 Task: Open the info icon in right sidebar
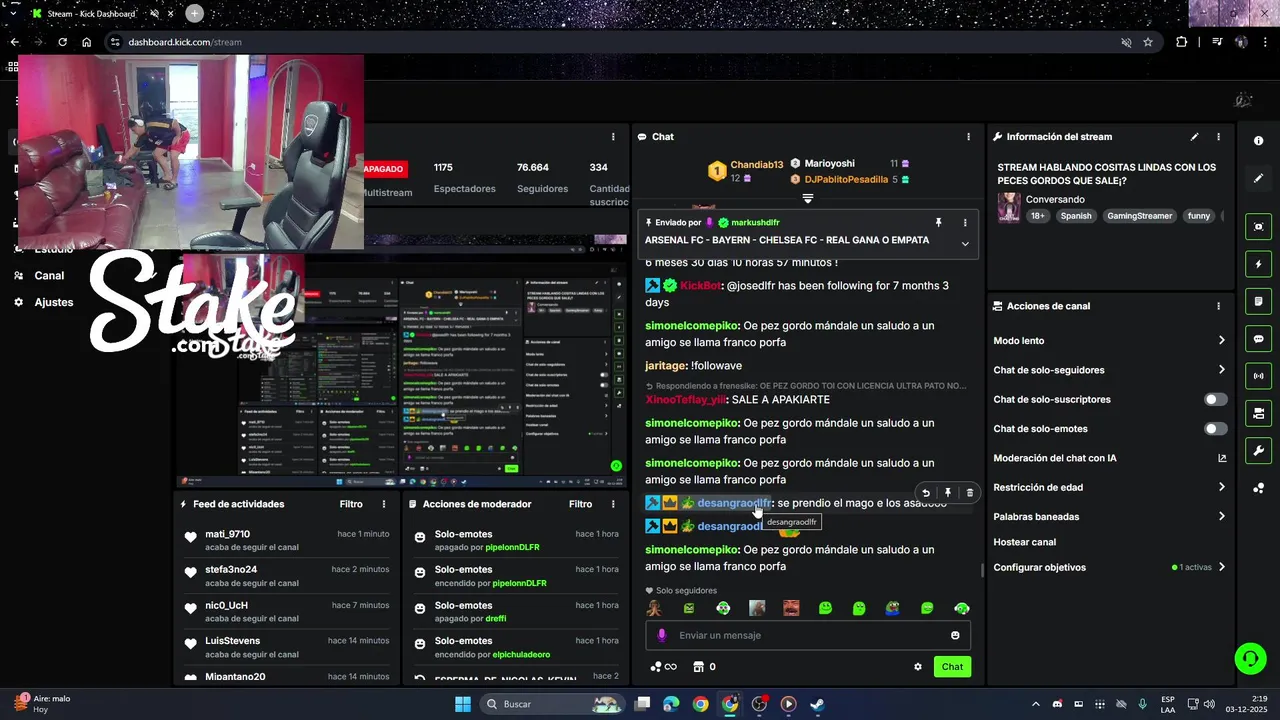pyautogui.click(x=1258, y=141)
